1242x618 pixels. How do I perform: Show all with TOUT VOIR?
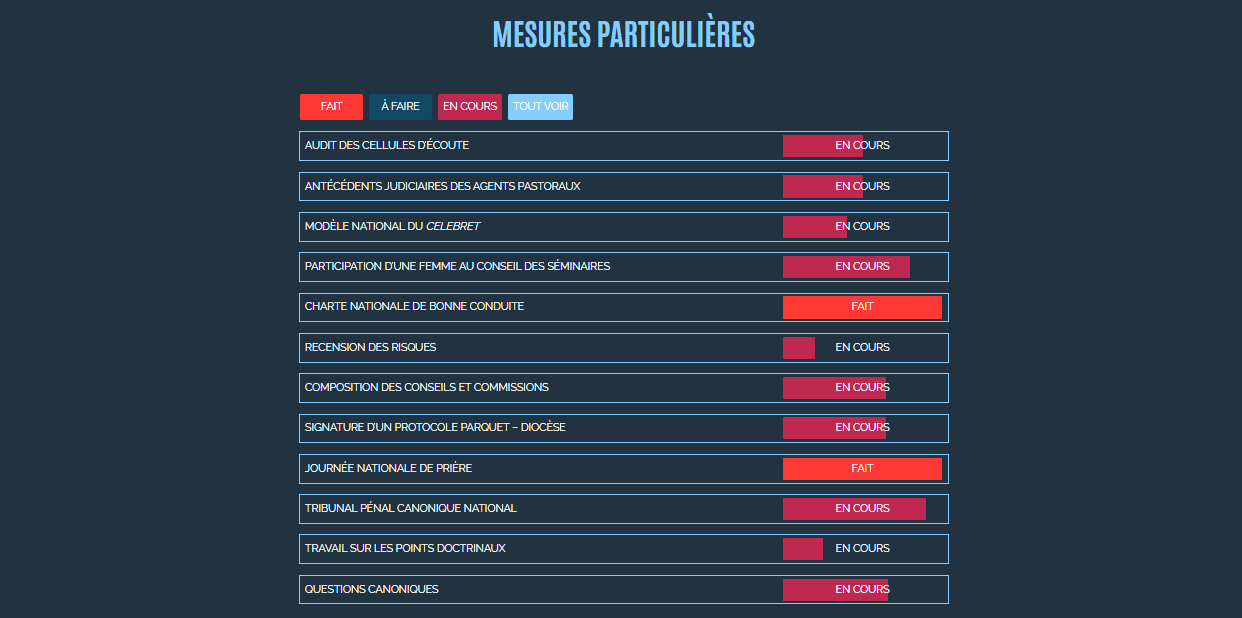coord(540,107)
